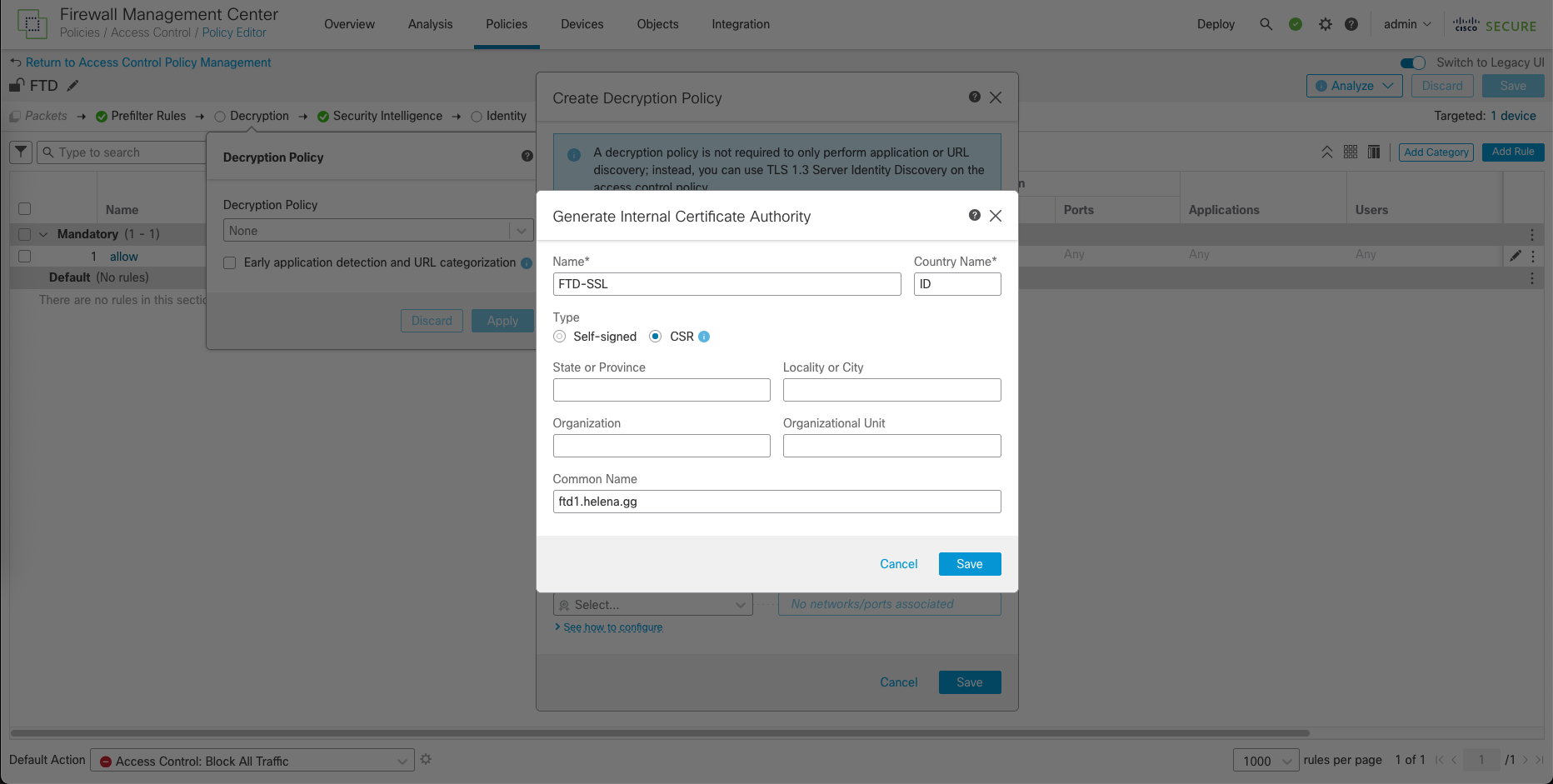Open the Devices menu
The width and height of the screenshot is (1553, 784).
click(x=582, y=24)
